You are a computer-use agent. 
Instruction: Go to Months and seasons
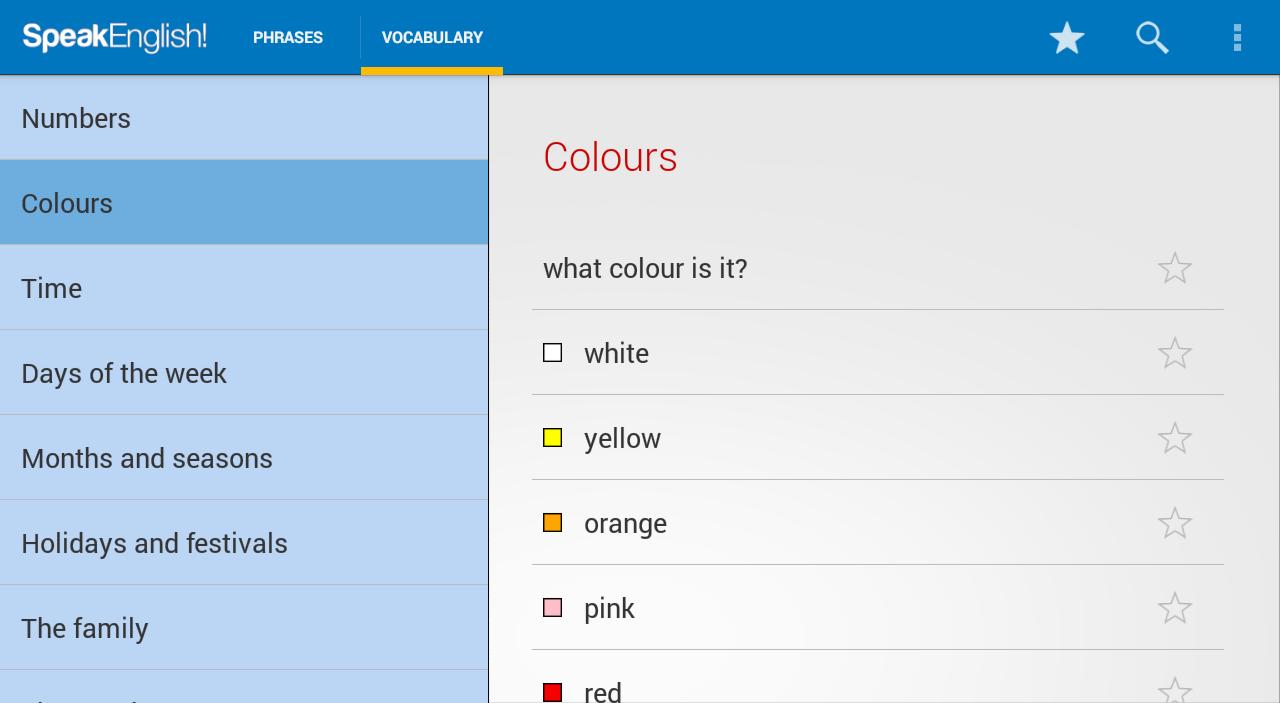[x=244, y=458]
